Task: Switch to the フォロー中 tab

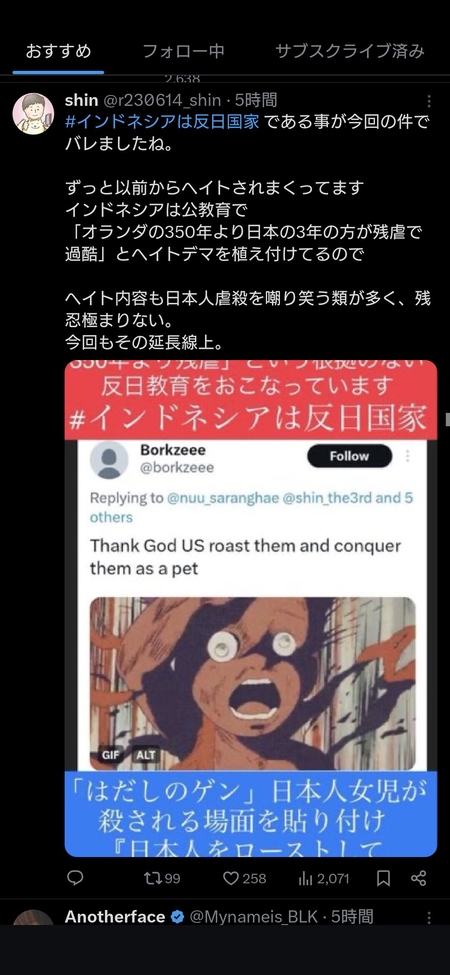Action: [183, 51]
